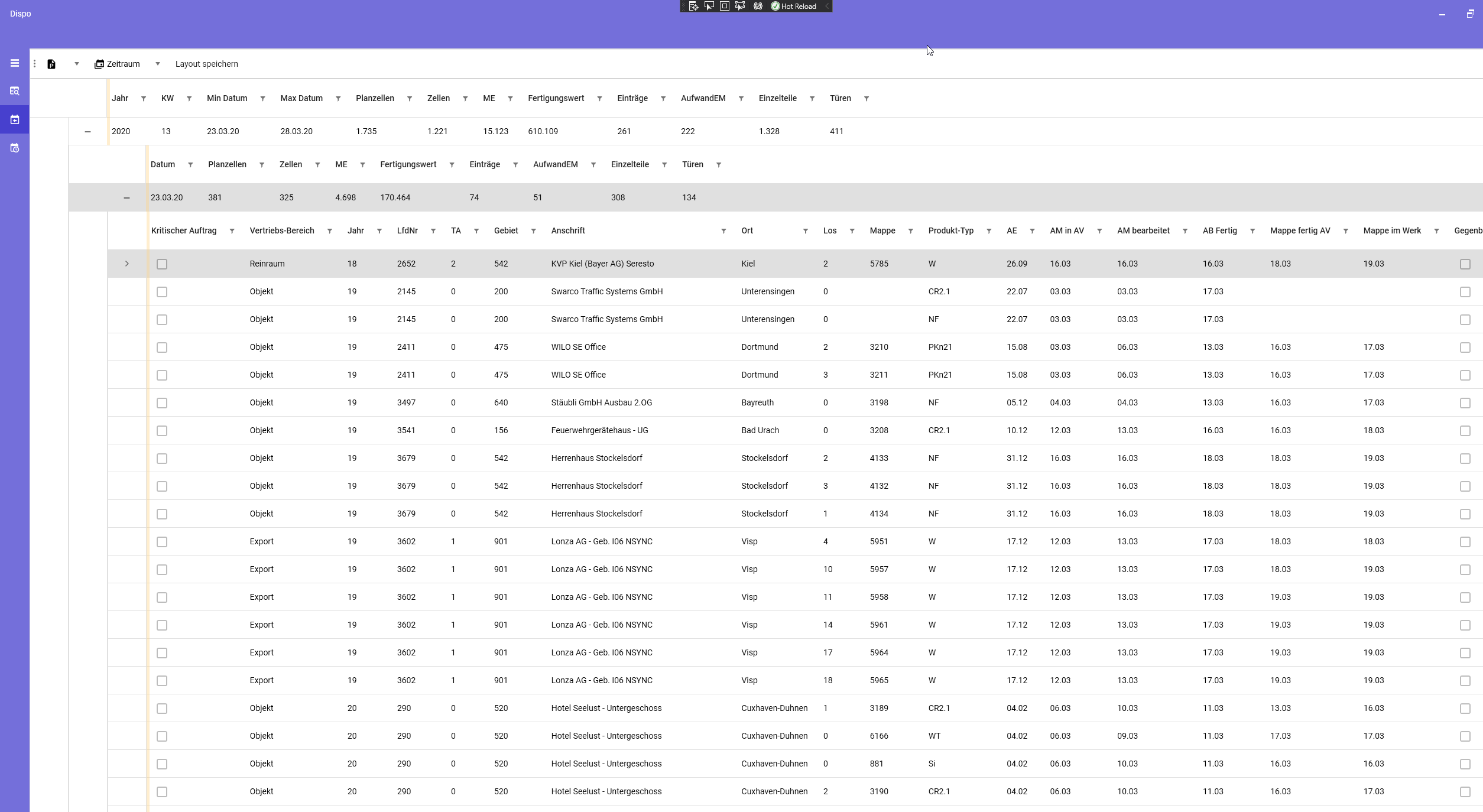Screen dimensions: 1483x812
Task: Expand the Reinraum KVP Kiel row details
Action: click(126, 264)
